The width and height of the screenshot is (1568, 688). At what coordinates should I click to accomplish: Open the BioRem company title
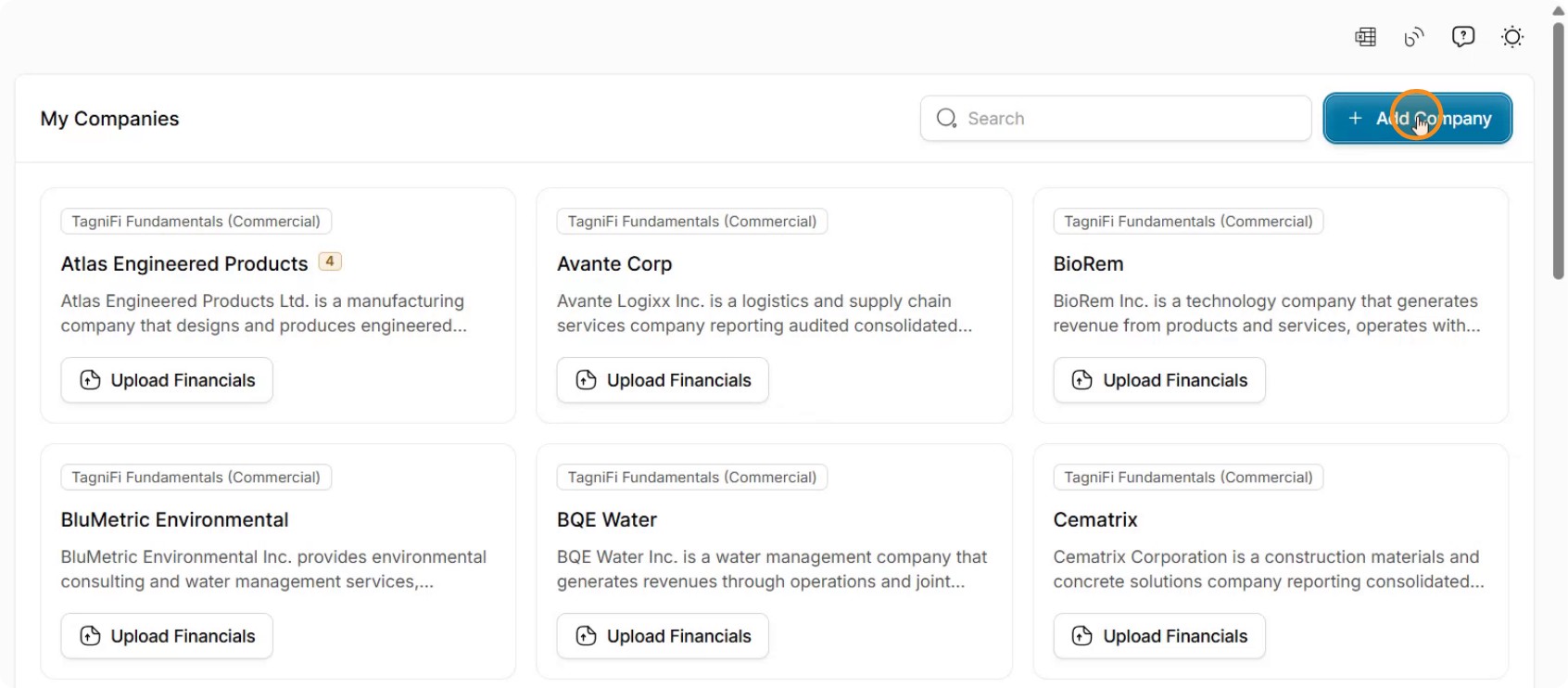coord(1088,264)
